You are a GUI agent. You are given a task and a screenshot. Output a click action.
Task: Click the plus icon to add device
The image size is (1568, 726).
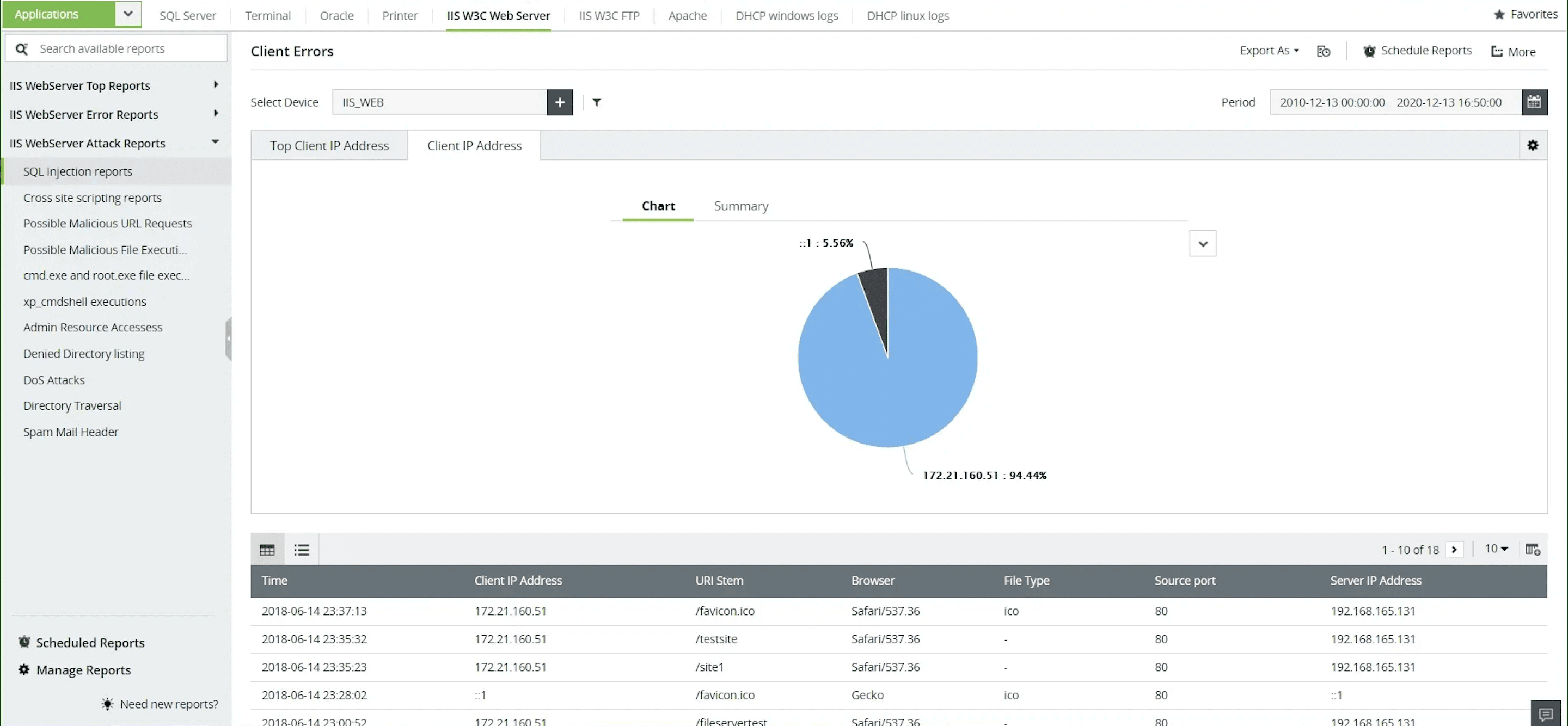559,102
